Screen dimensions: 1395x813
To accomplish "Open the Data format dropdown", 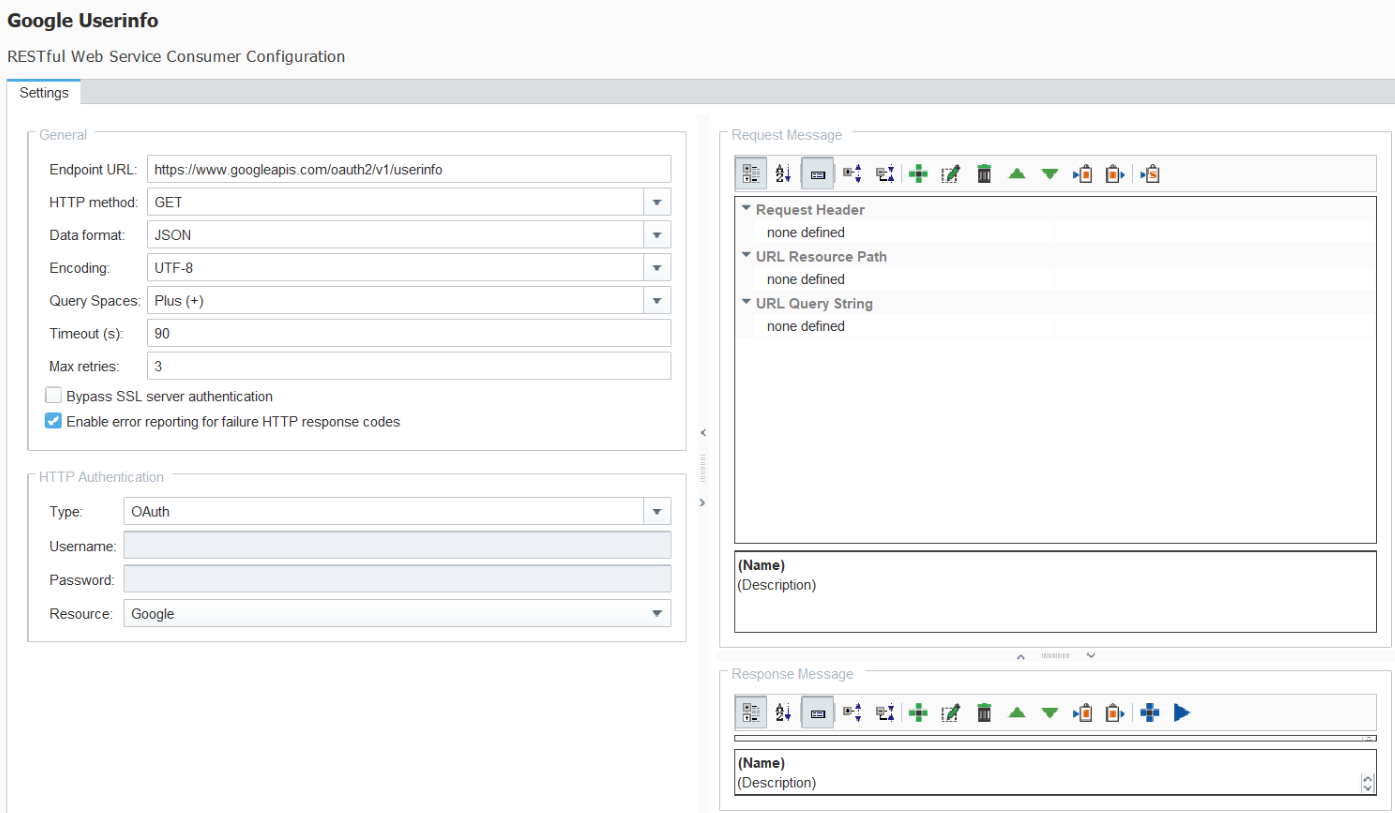I will point(657,236).
